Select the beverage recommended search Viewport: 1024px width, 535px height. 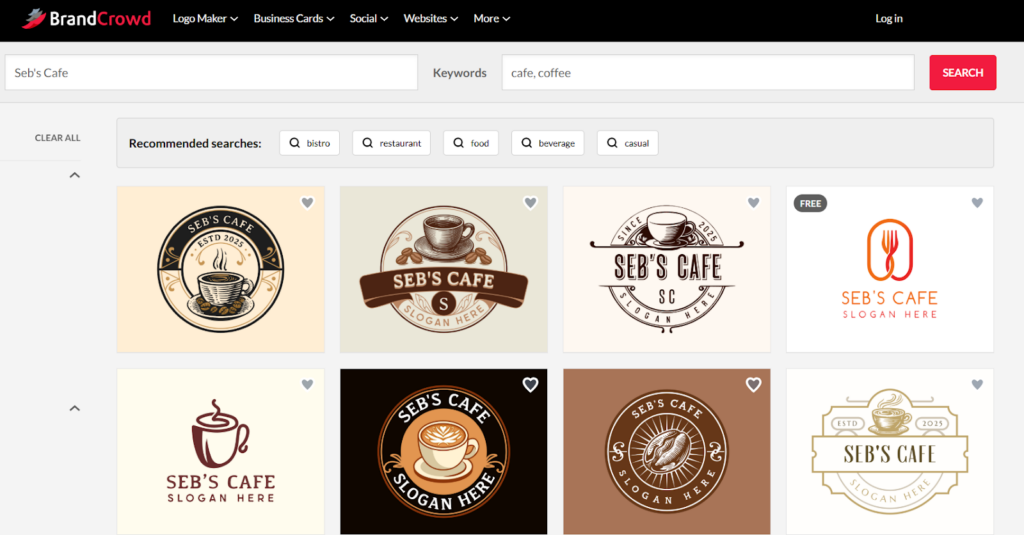click(x=547, y=143)
